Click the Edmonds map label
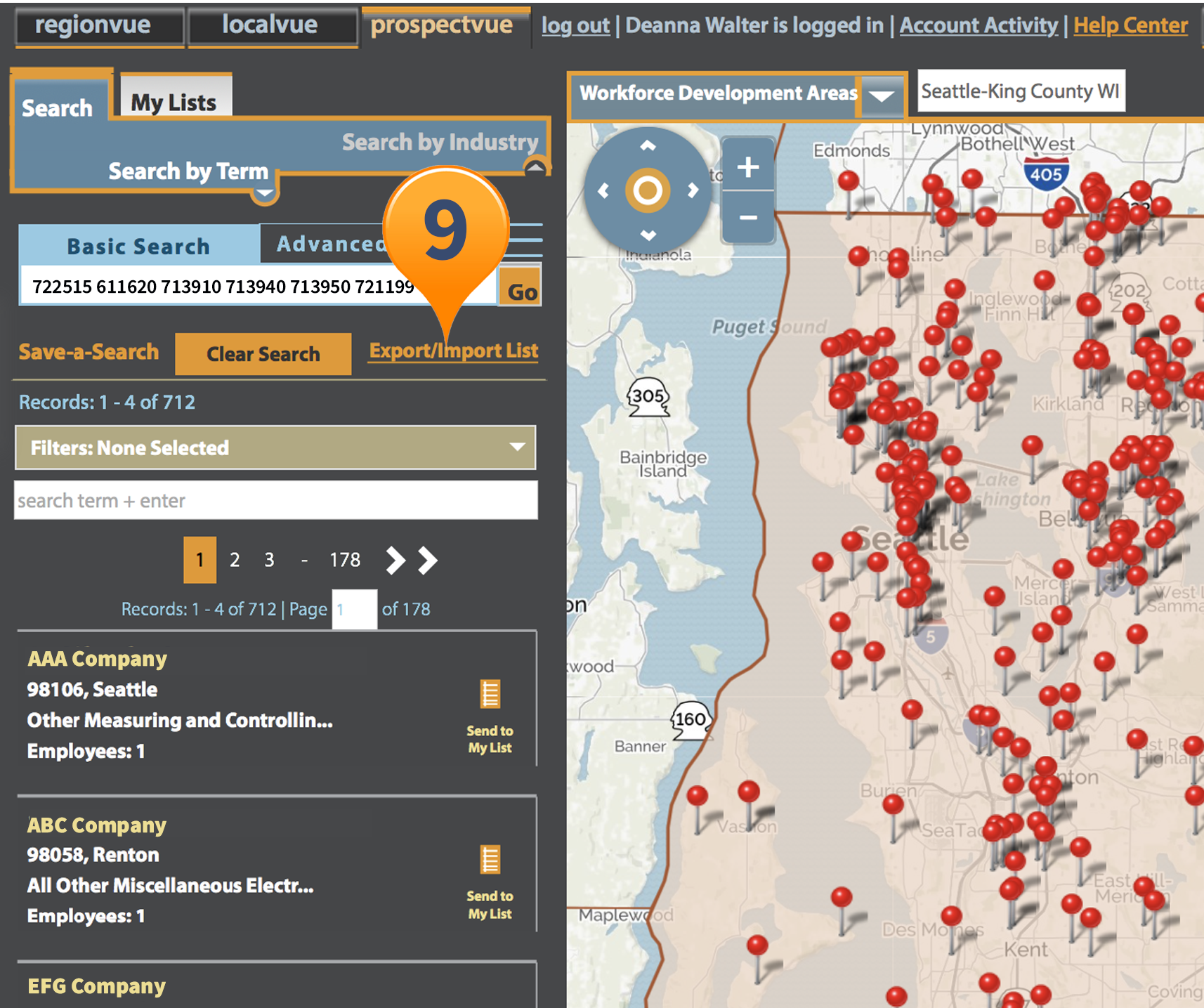 (x=851, y=150)
